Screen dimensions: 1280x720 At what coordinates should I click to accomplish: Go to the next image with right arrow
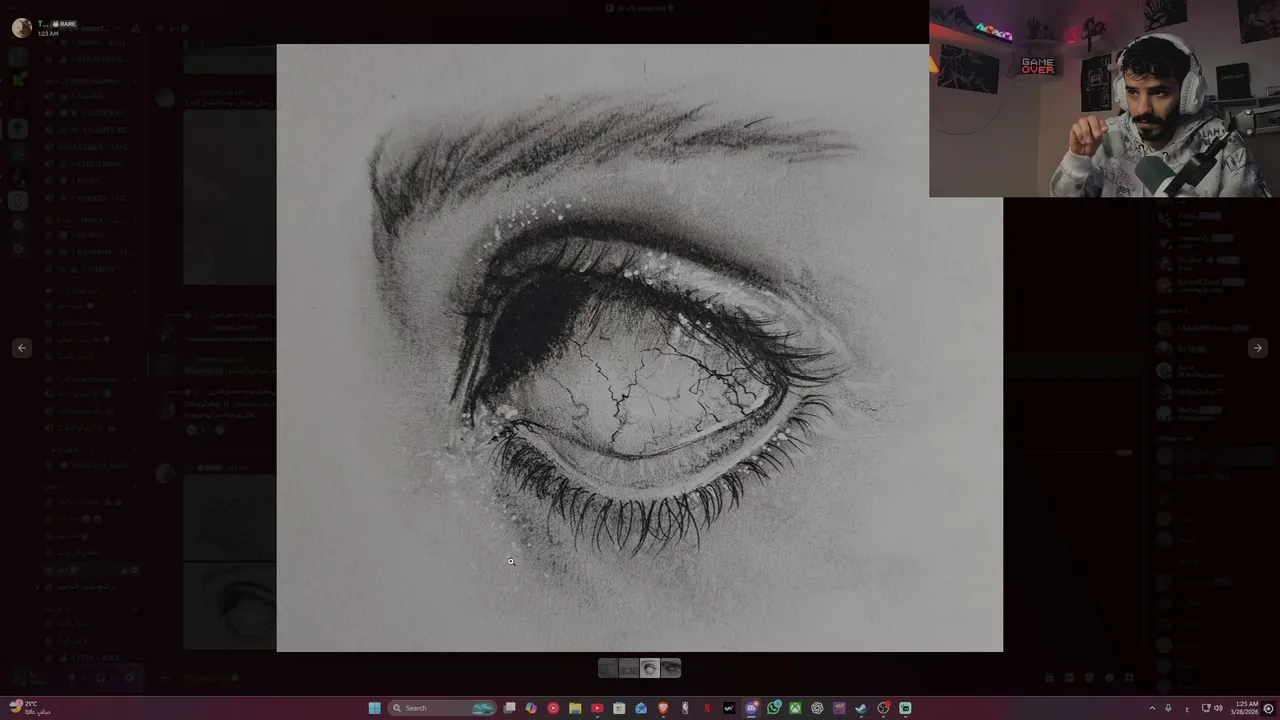(1257, 348)
